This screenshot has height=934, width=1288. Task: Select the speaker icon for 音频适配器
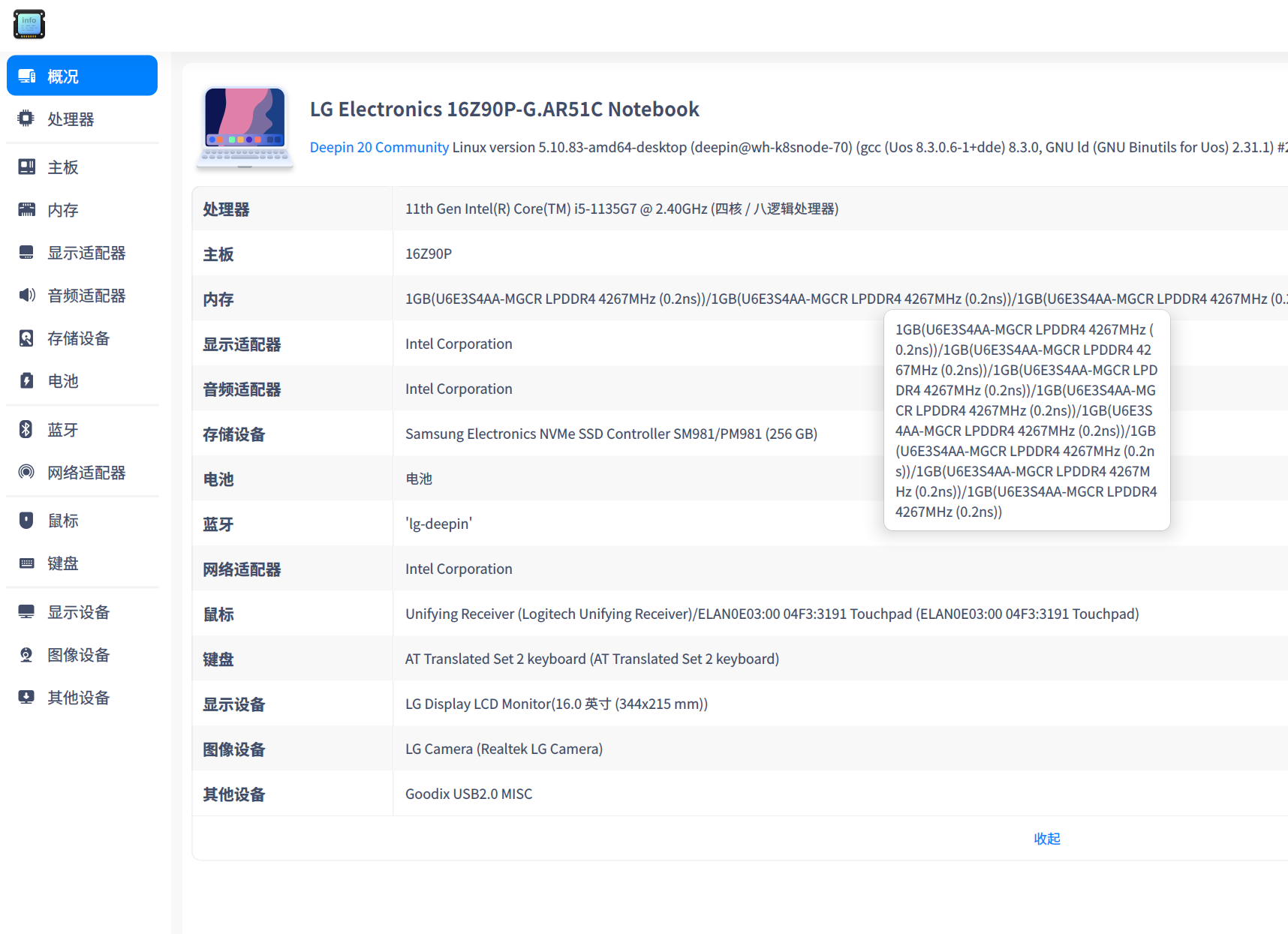(x=27, y=295)
